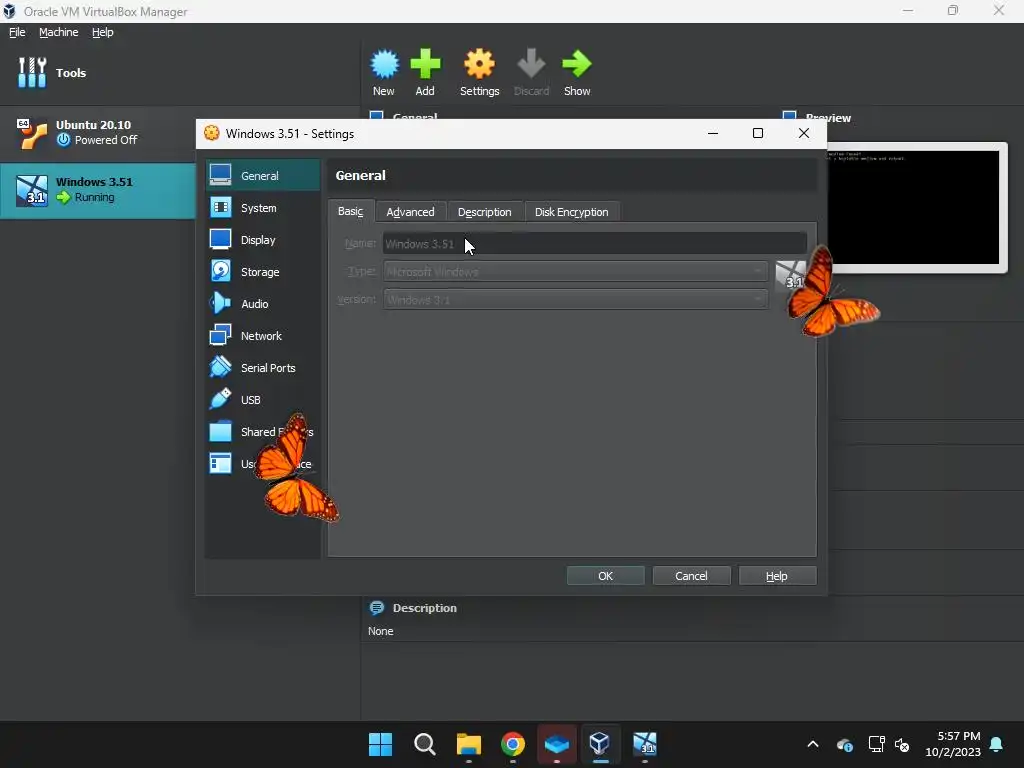
Task: Open the Machine menu
Action: [59, 32]
